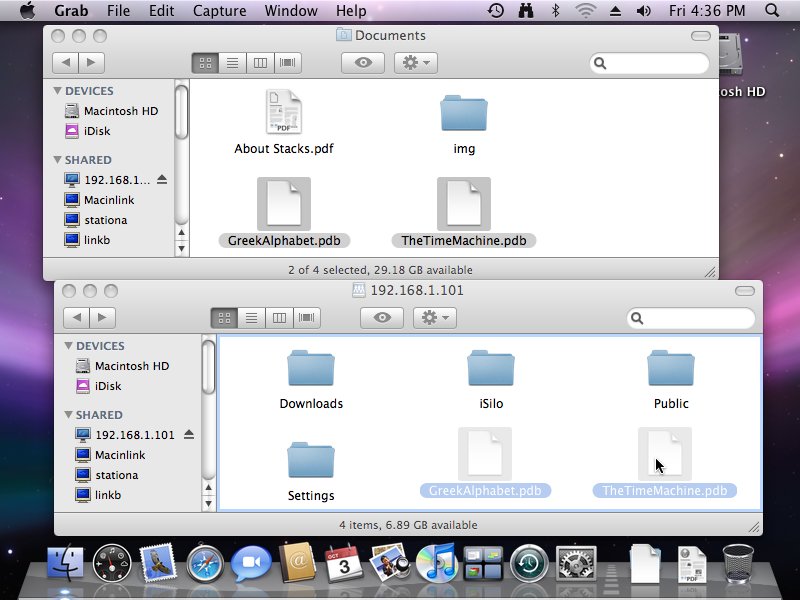Collapse the SHARED section in lower sidebar

point(69,415)
